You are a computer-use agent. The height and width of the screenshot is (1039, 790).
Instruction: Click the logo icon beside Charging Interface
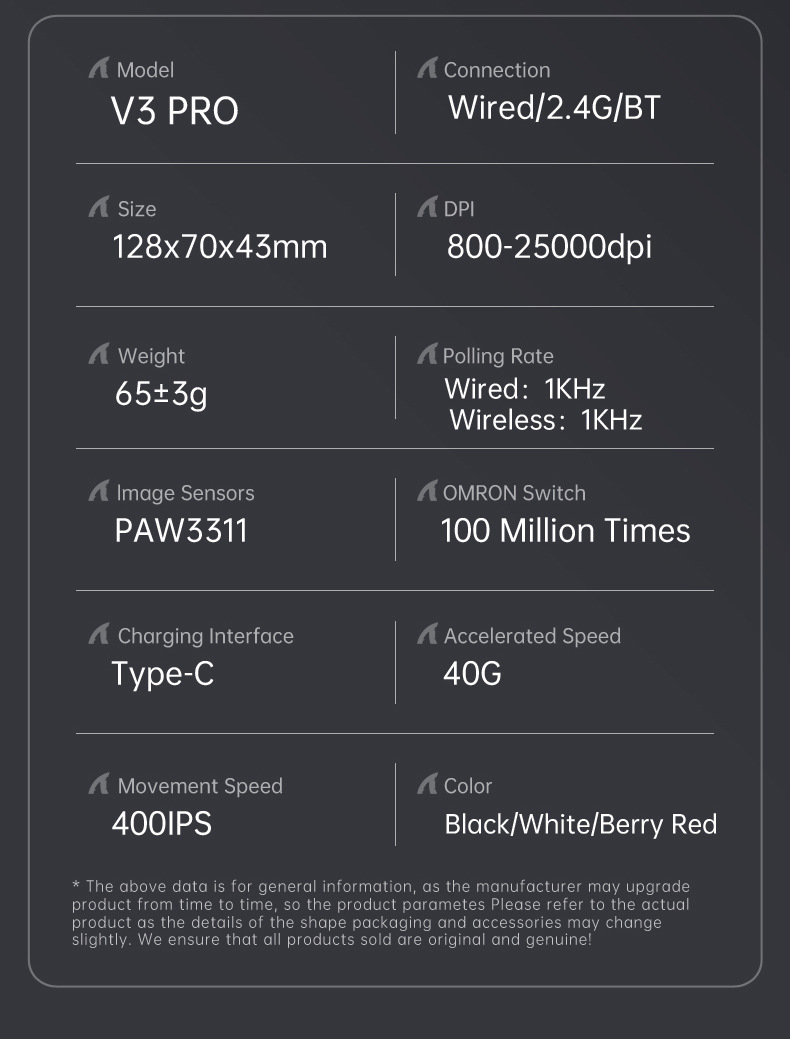99,635
